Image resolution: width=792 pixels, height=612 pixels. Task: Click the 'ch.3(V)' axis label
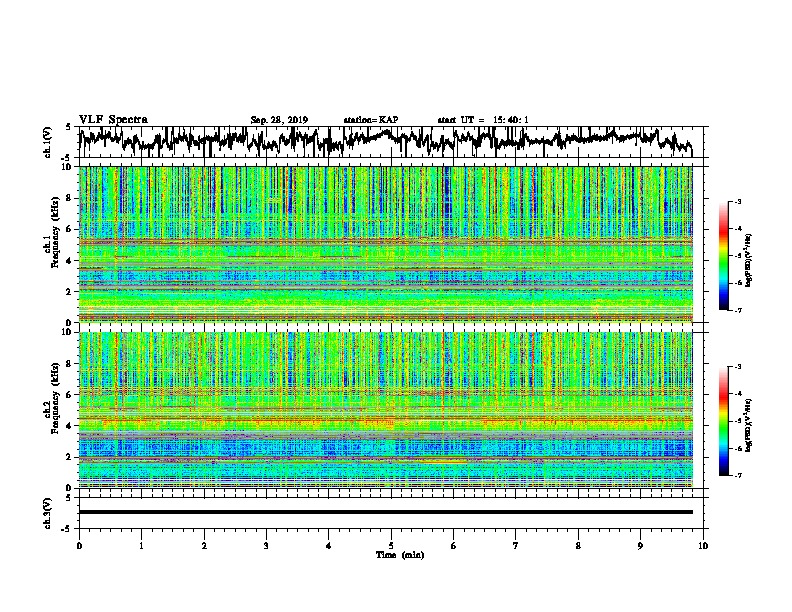click(48, 513)
